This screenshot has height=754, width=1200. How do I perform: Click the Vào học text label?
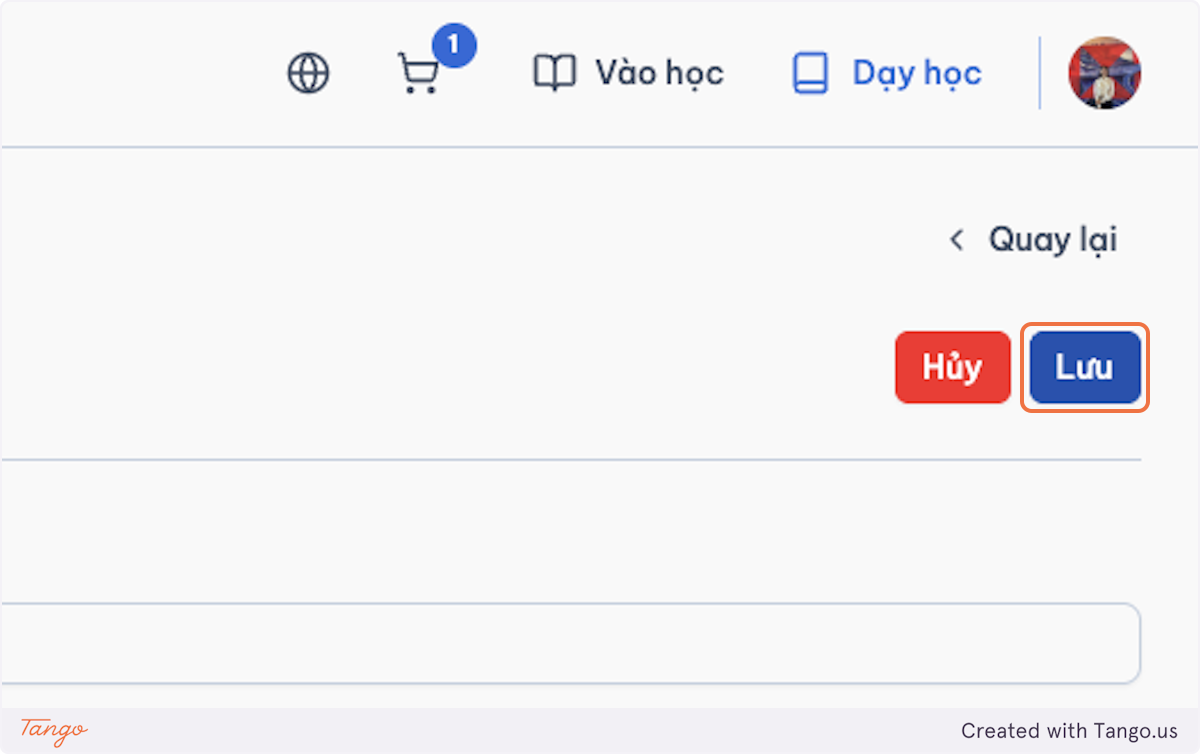pyautogui.click(x=660, y=73)
